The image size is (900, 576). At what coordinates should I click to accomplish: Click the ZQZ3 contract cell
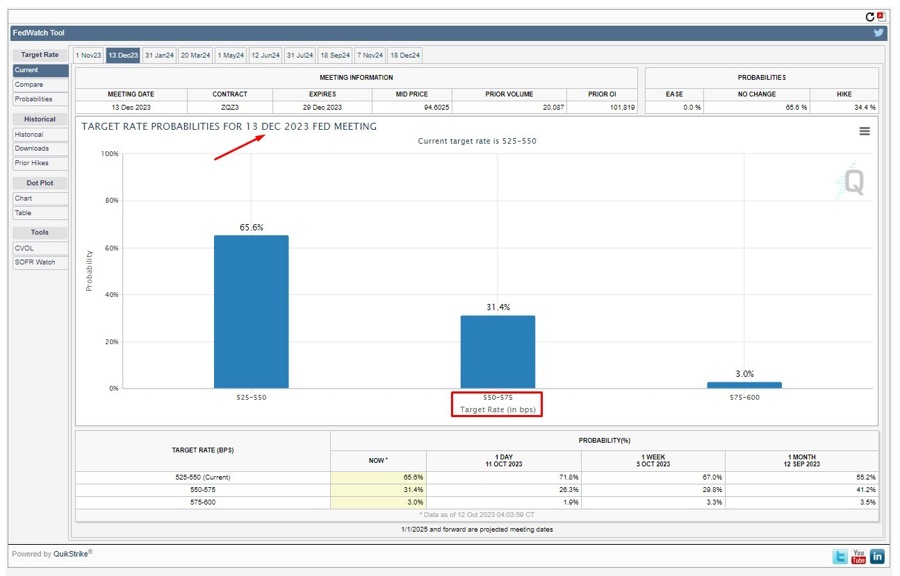230,107
